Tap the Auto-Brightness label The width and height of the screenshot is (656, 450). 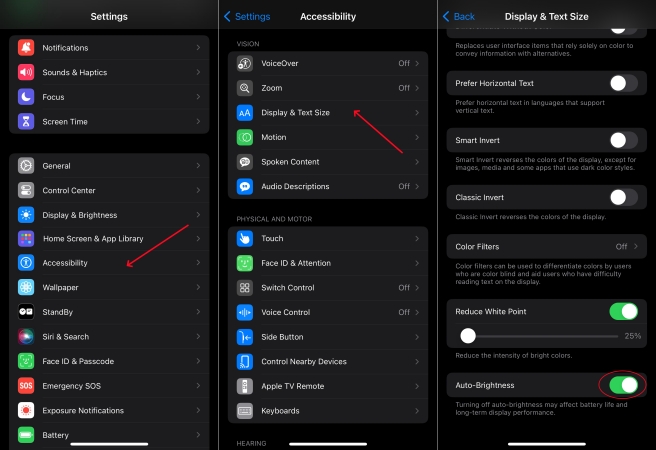[x=485, y=385]
